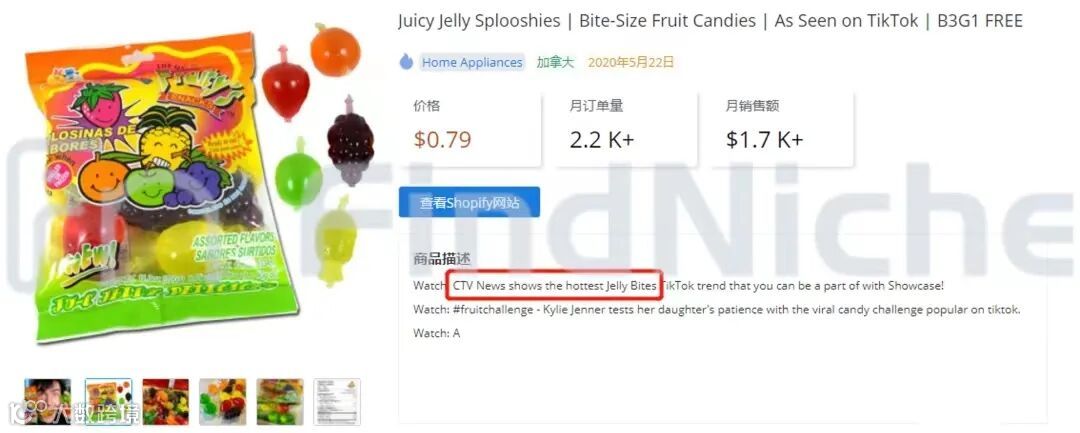This screenshot has width=1080, height=433.
Task: Click the 大数跨境 watermark logo
Action: [x=74, y=414]
